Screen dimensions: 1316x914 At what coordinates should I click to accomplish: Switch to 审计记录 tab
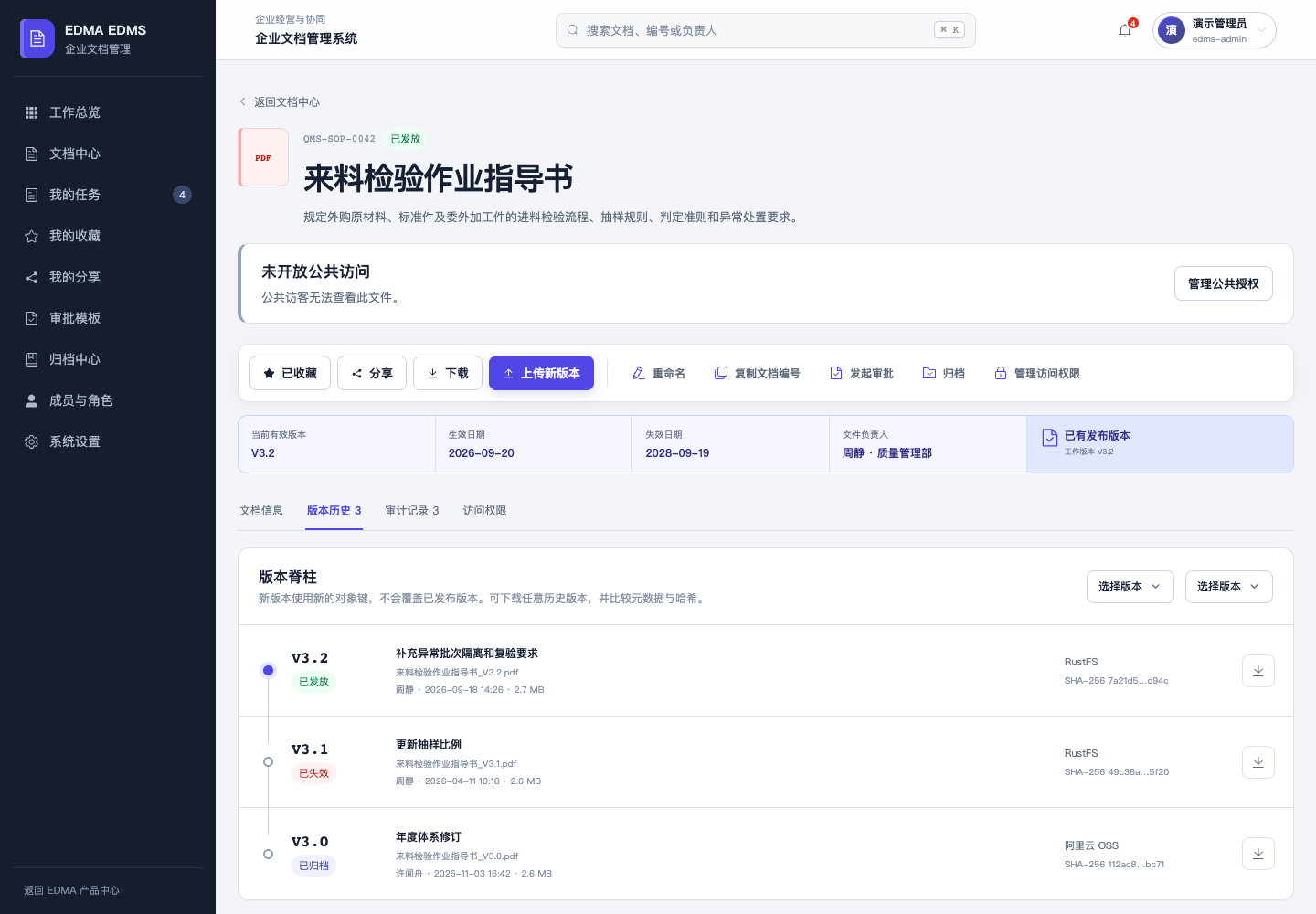[x=412, y=511]
